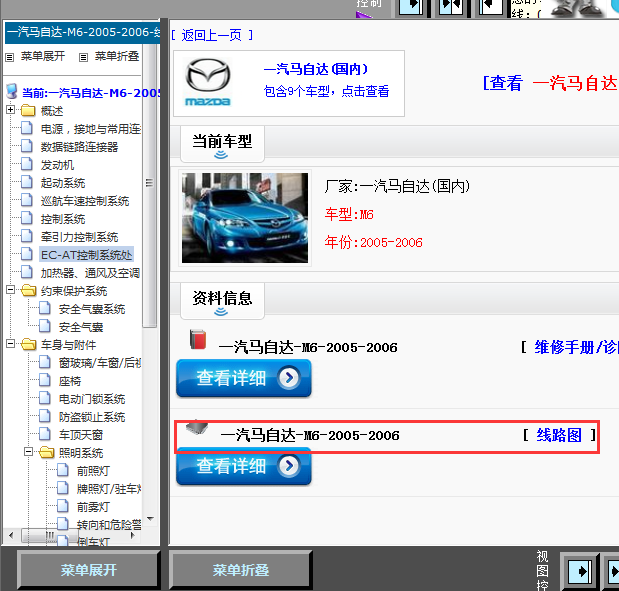The height and width of the screenshot is (591, 619).
Task: Click folder icon of 照明系统
Action: [46, 452]
